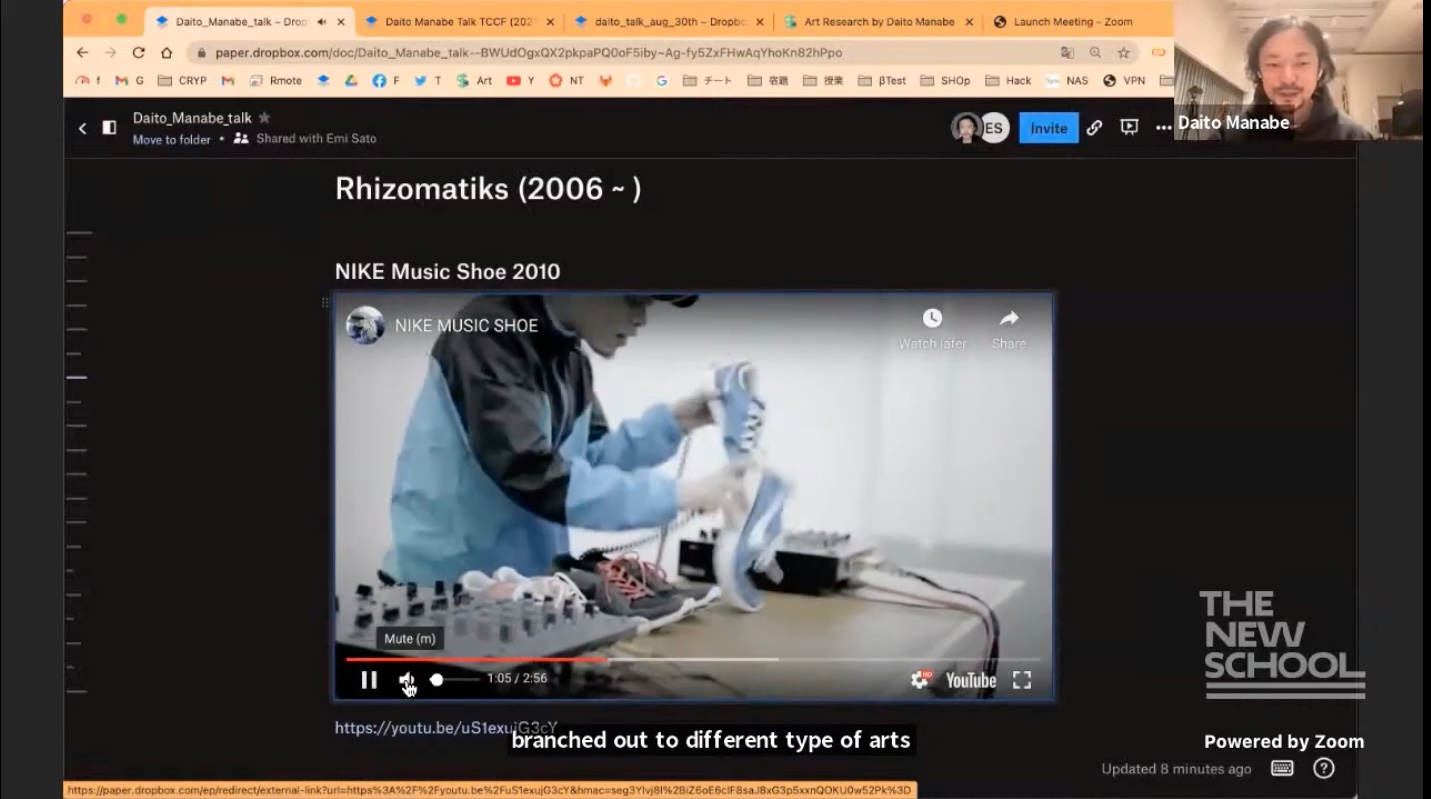Screen dimensions: 1431x799
Task: Bookmark this page with the star icon
Action: click(1123, 52)
